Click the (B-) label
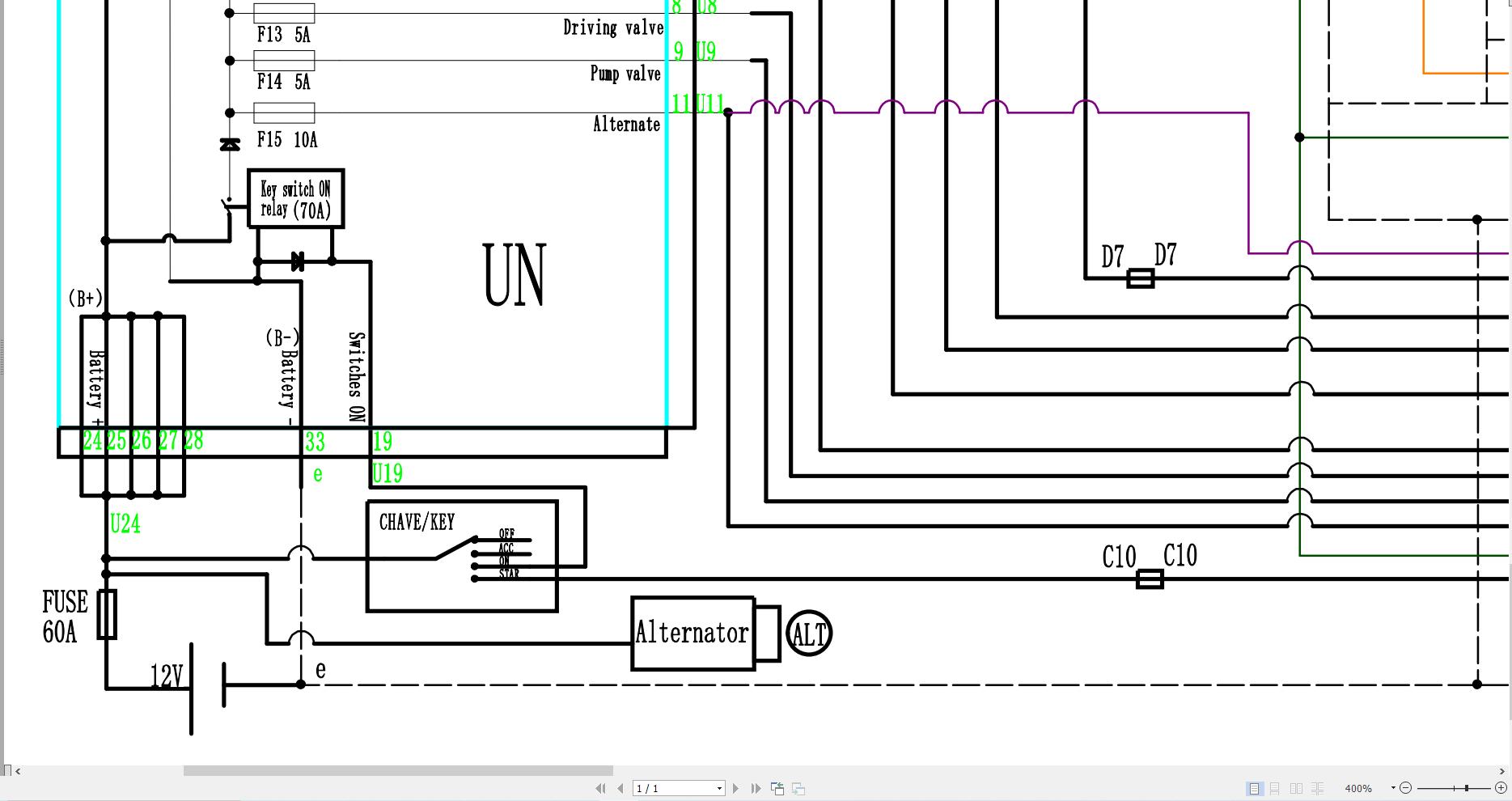Image resolution: width=1512 pixels, height=801 pixels. pos(282,337)
